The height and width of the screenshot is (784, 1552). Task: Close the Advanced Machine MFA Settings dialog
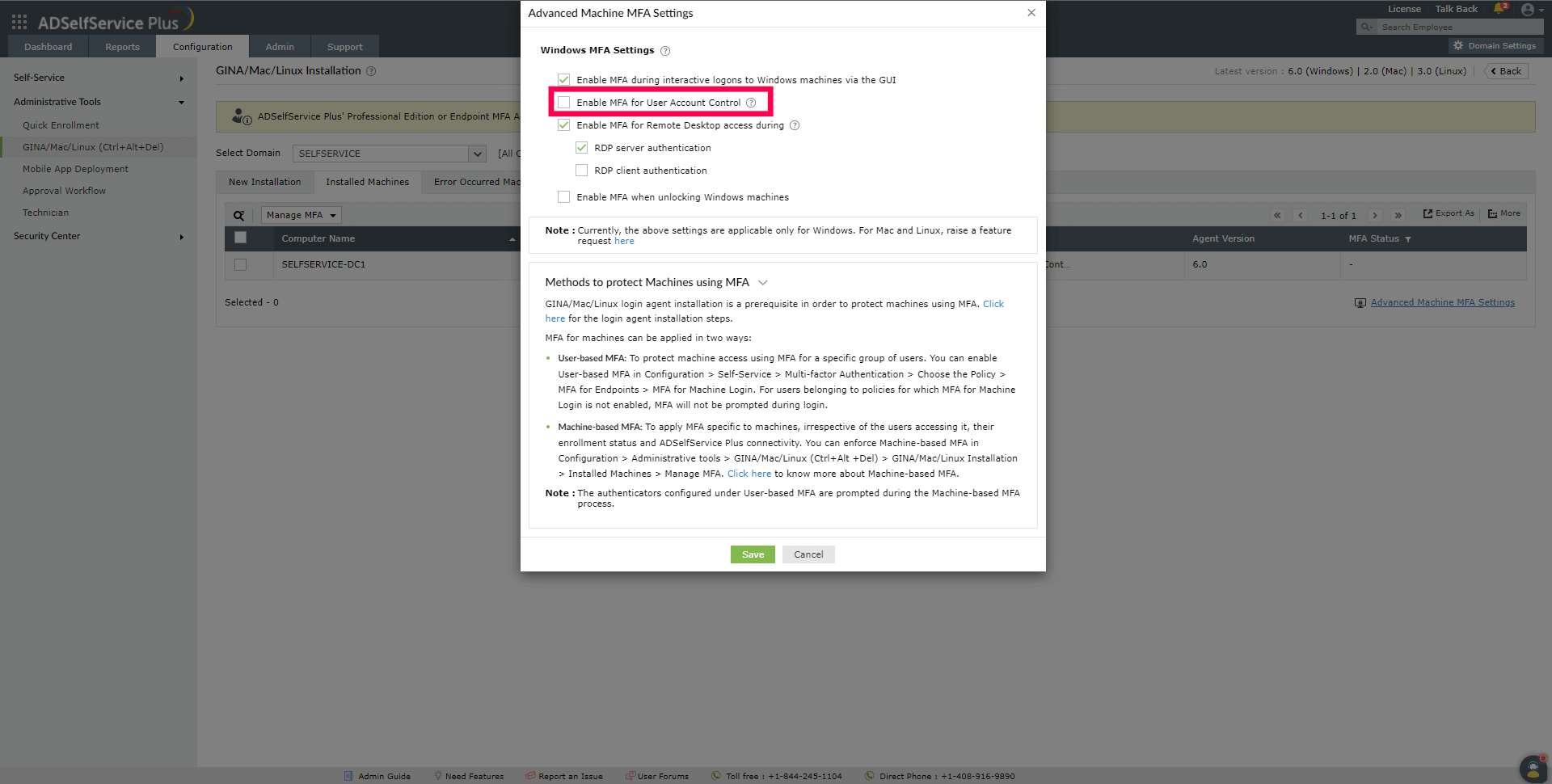pos(1031,13)
